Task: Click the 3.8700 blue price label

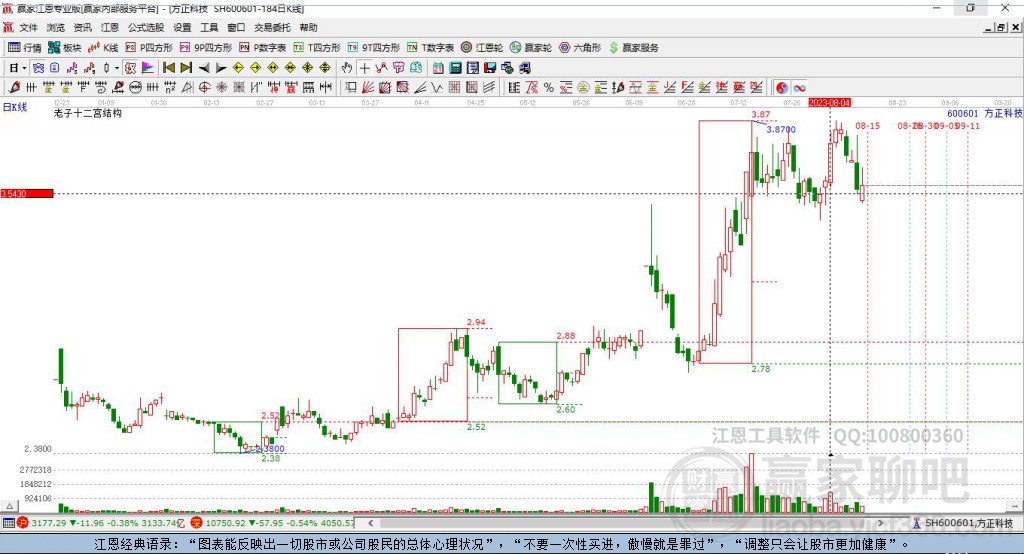Action: point(780,129)
